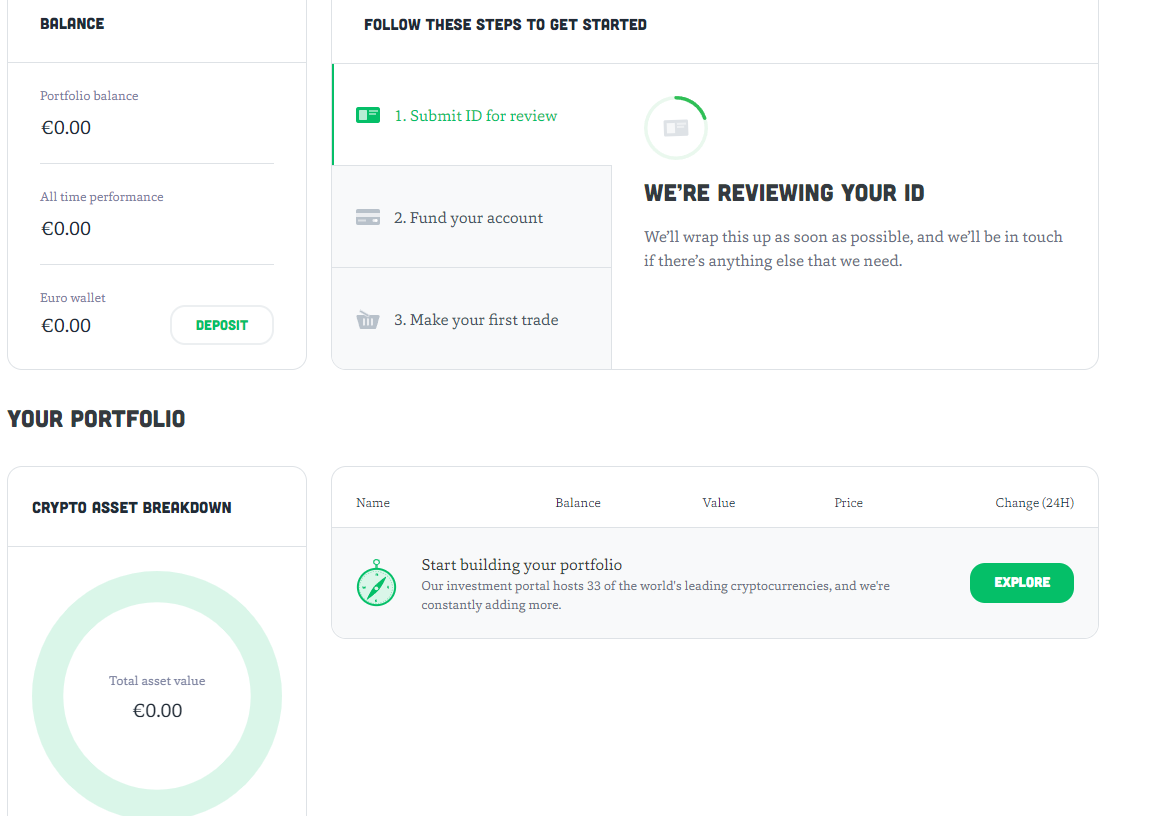Click the 'Start building your portfolio' text
The width and height of the screenshot is (1167, 816).
pos(521,564)
